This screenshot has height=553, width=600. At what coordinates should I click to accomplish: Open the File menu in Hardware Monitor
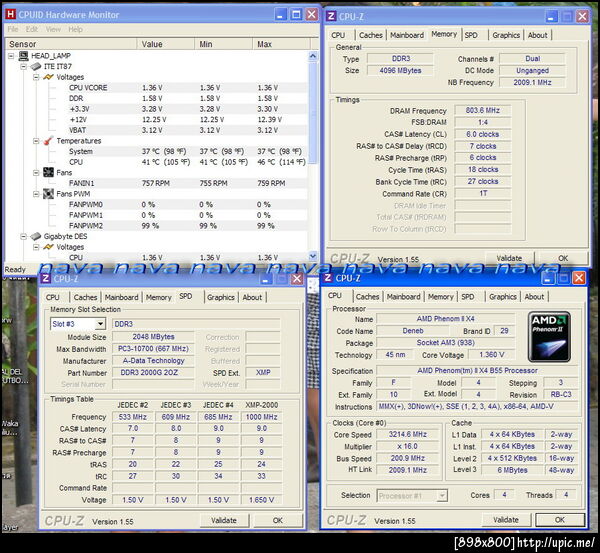point(13,29)
